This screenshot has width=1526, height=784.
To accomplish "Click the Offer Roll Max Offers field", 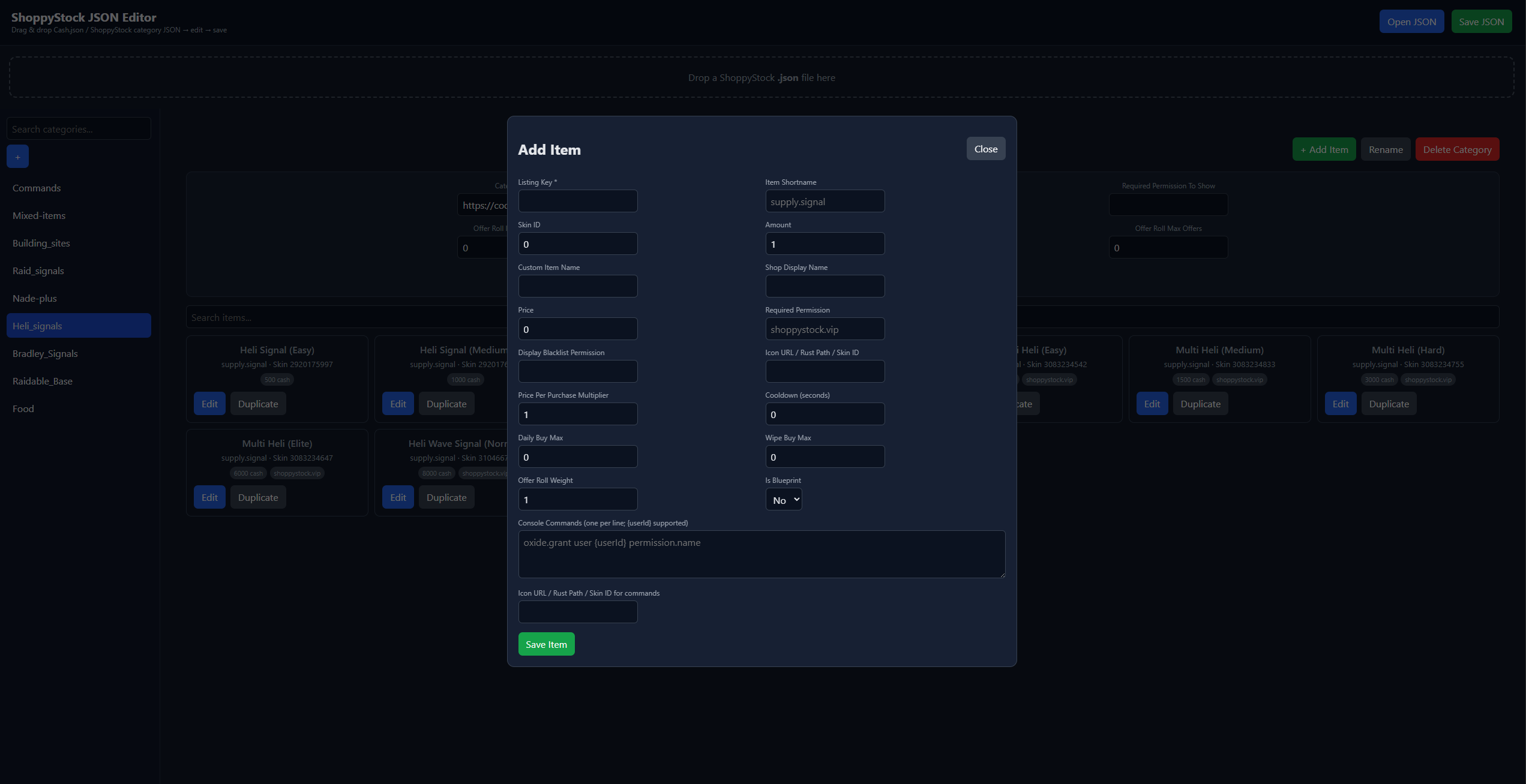I will pyautogui.click(x=1168, y=247).
